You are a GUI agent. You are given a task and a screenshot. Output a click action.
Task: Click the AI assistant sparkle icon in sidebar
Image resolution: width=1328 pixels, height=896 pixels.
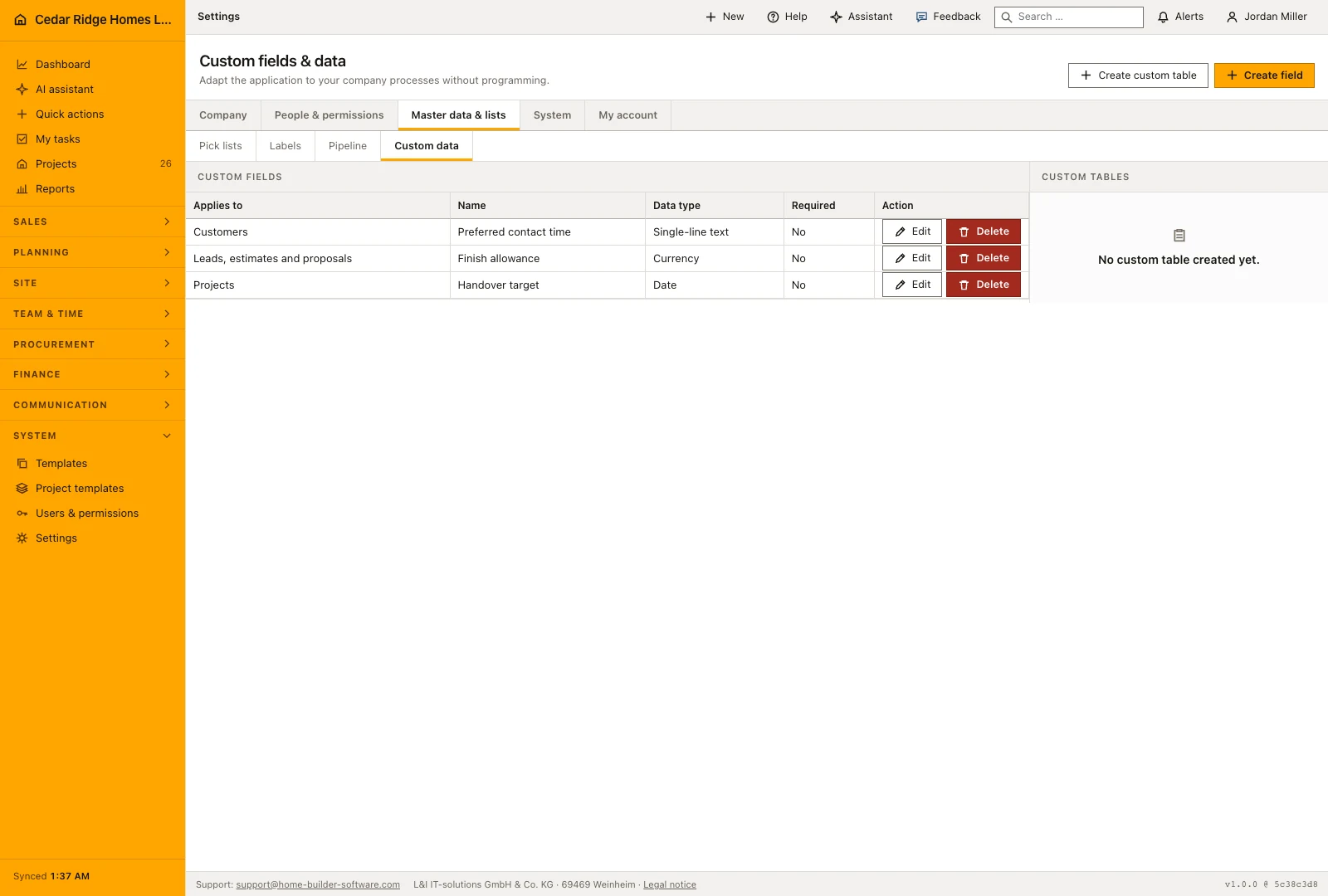[x=22, y=90]
